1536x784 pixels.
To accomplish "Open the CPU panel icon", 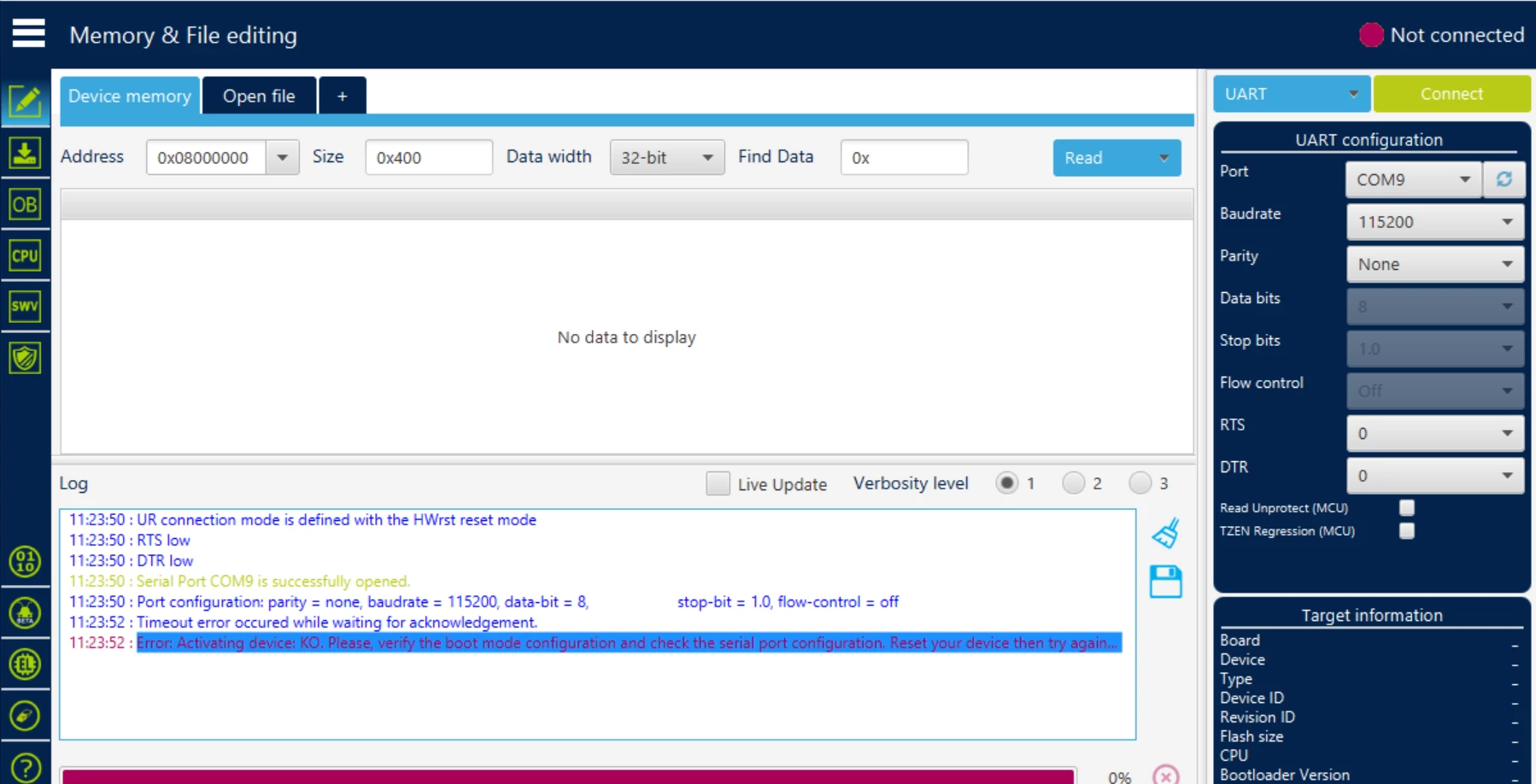I will (25, 255).
